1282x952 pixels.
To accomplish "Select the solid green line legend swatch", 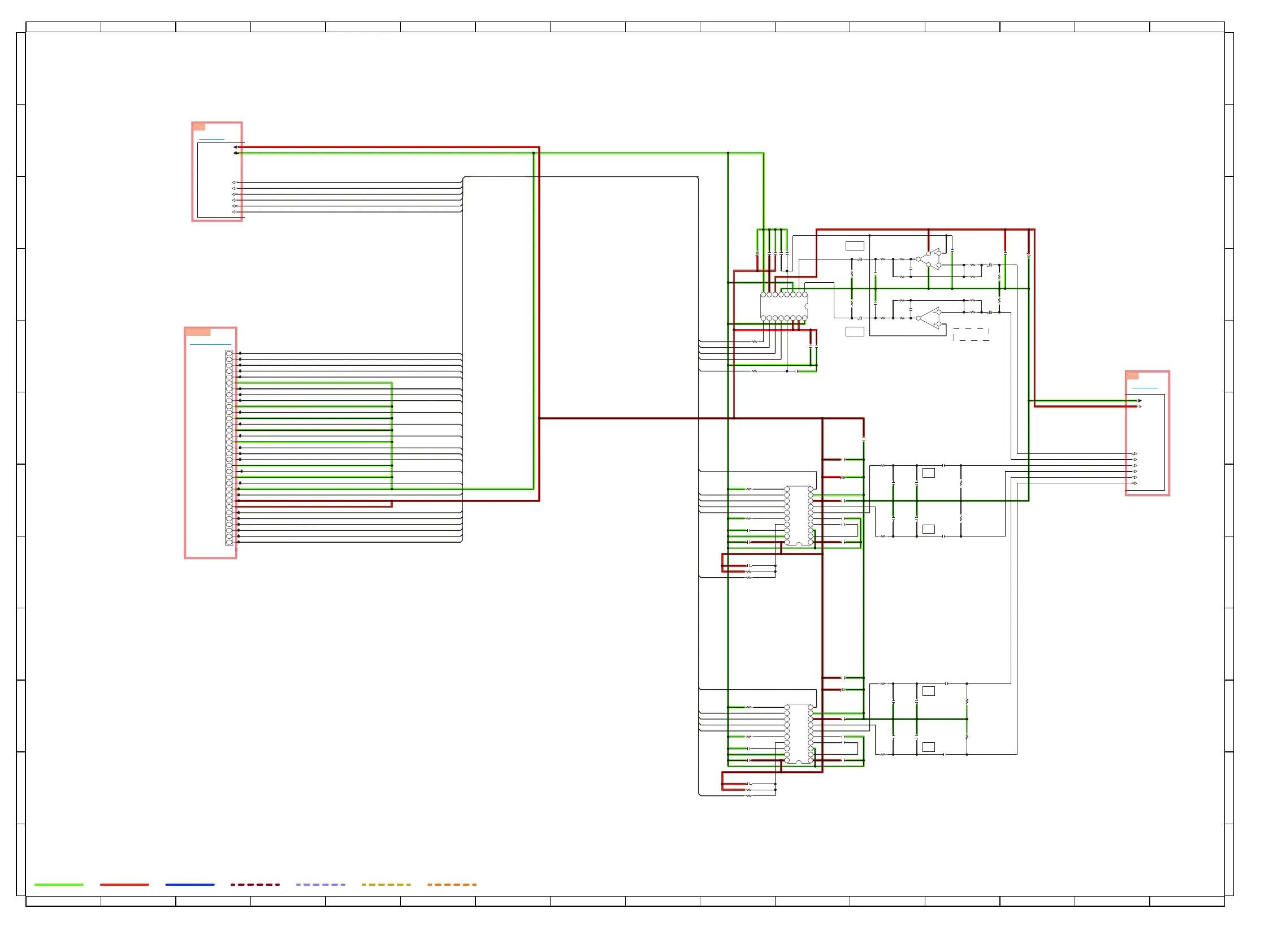I will point(59,884).
